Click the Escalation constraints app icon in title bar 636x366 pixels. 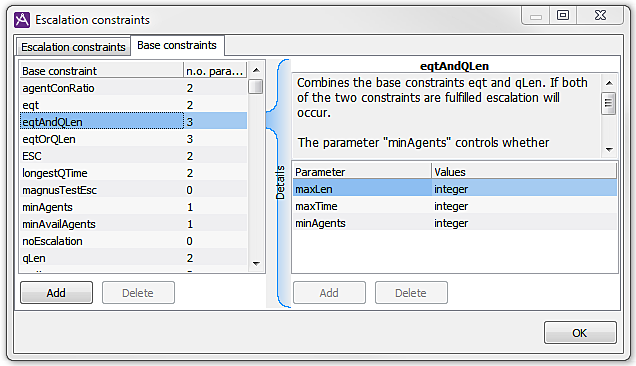pyautogui.click(x=22, y=19)
